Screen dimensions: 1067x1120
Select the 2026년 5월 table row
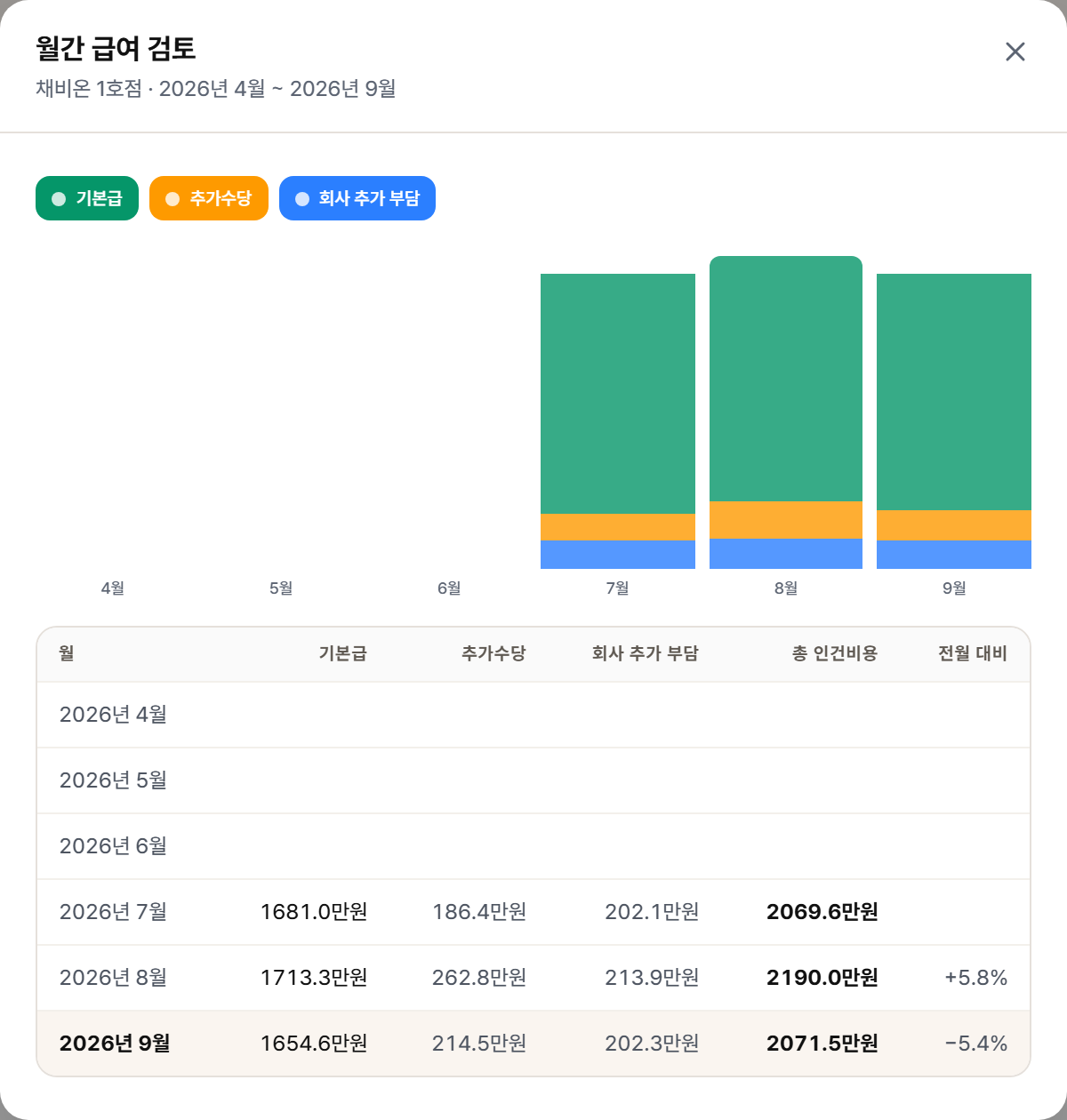533,780
